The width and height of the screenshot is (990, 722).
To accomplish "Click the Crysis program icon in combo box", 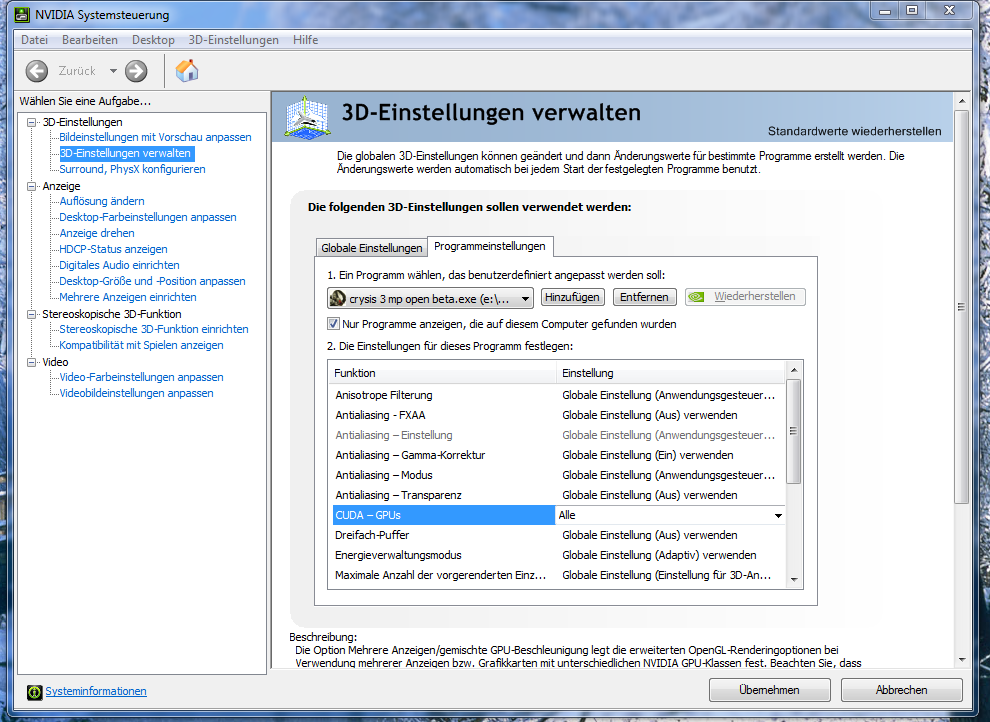I will coord(338,298).
